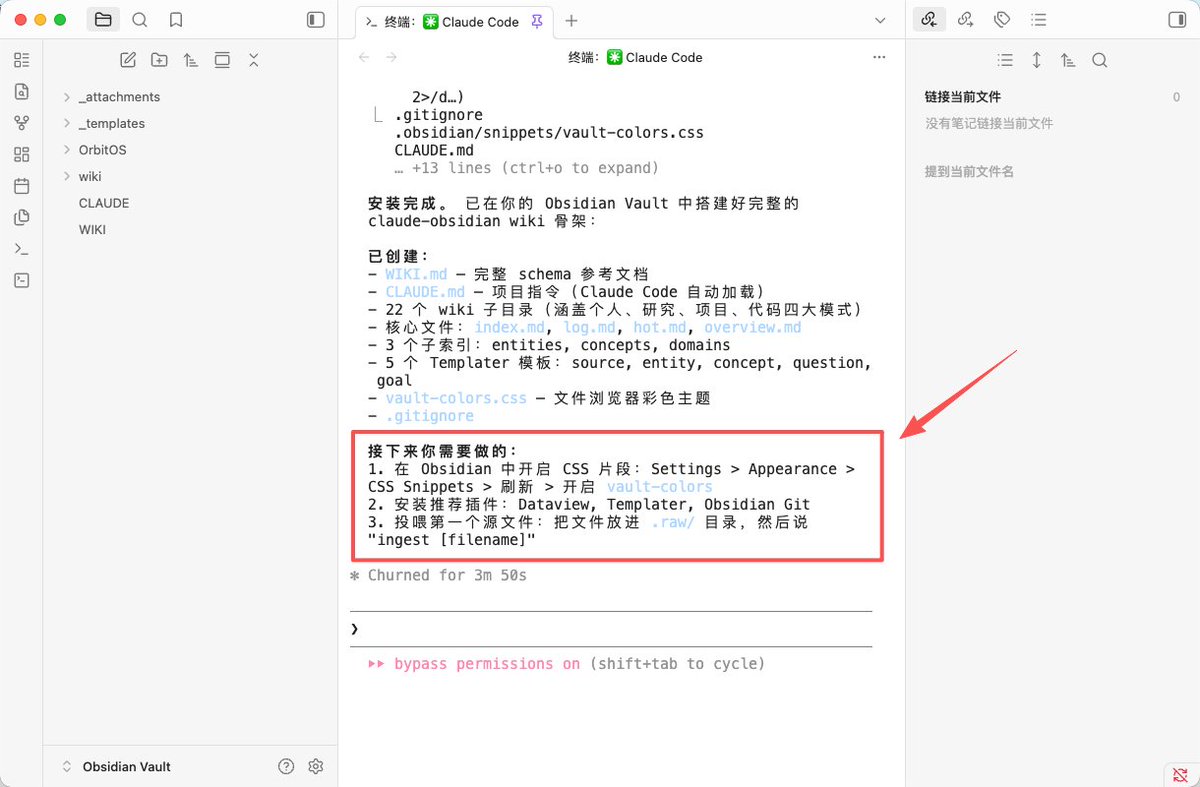Image resolution: width=1200 pixels, height=787 pixels.
Task: Expand the _templates folder chevron
Action: [x=67, y=124]
